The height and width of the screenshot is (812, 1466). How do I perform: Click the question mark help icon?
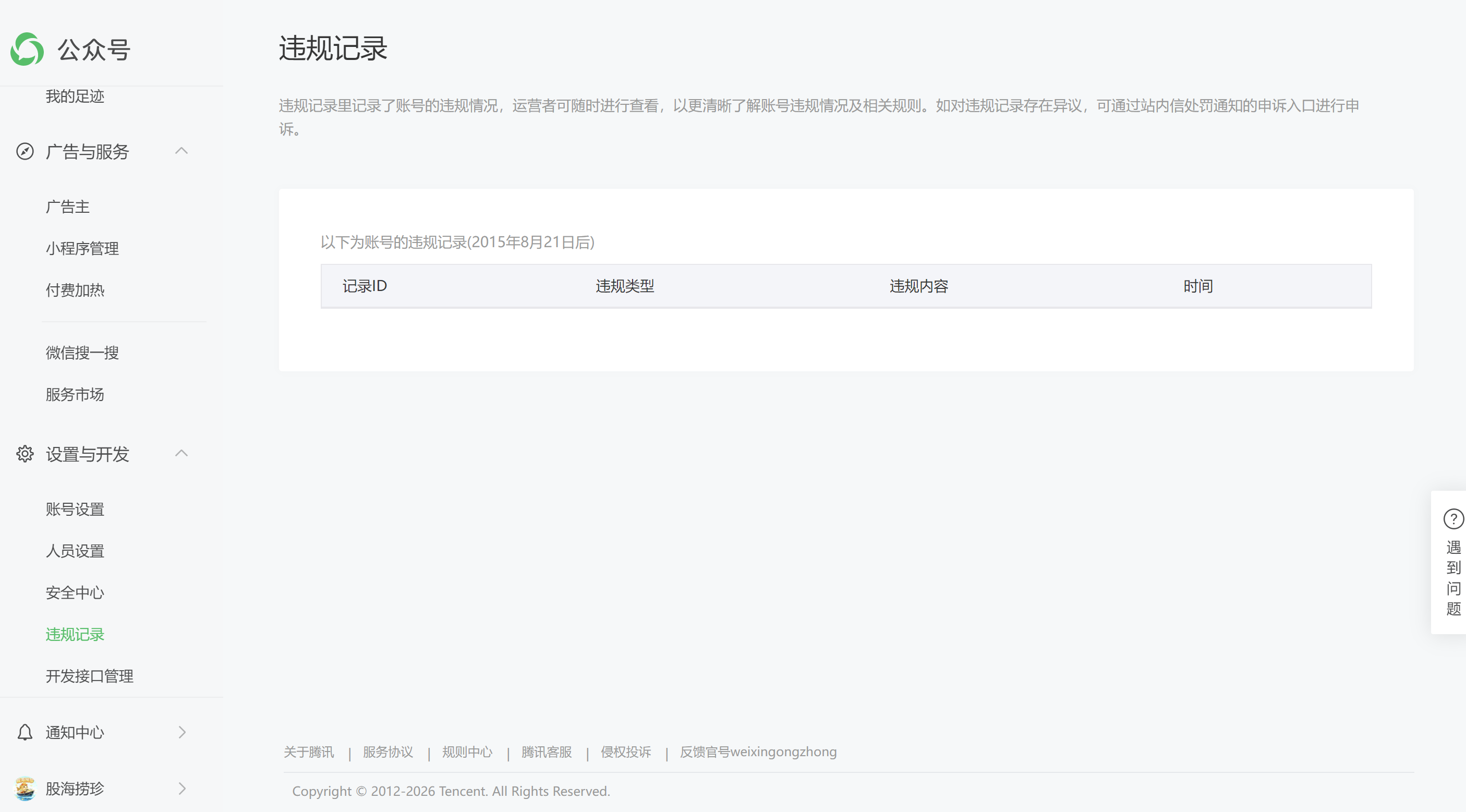click(1453, 519)
